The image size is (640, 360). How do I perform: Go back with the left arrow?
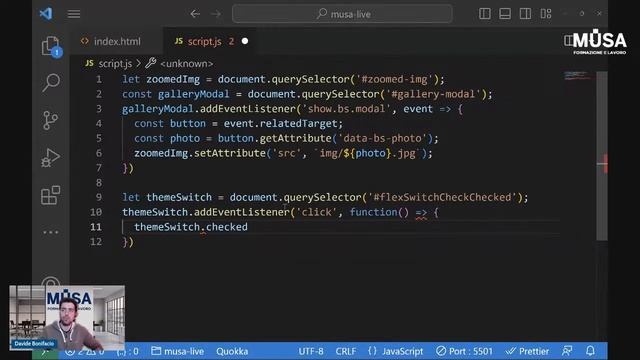(195, 14)
